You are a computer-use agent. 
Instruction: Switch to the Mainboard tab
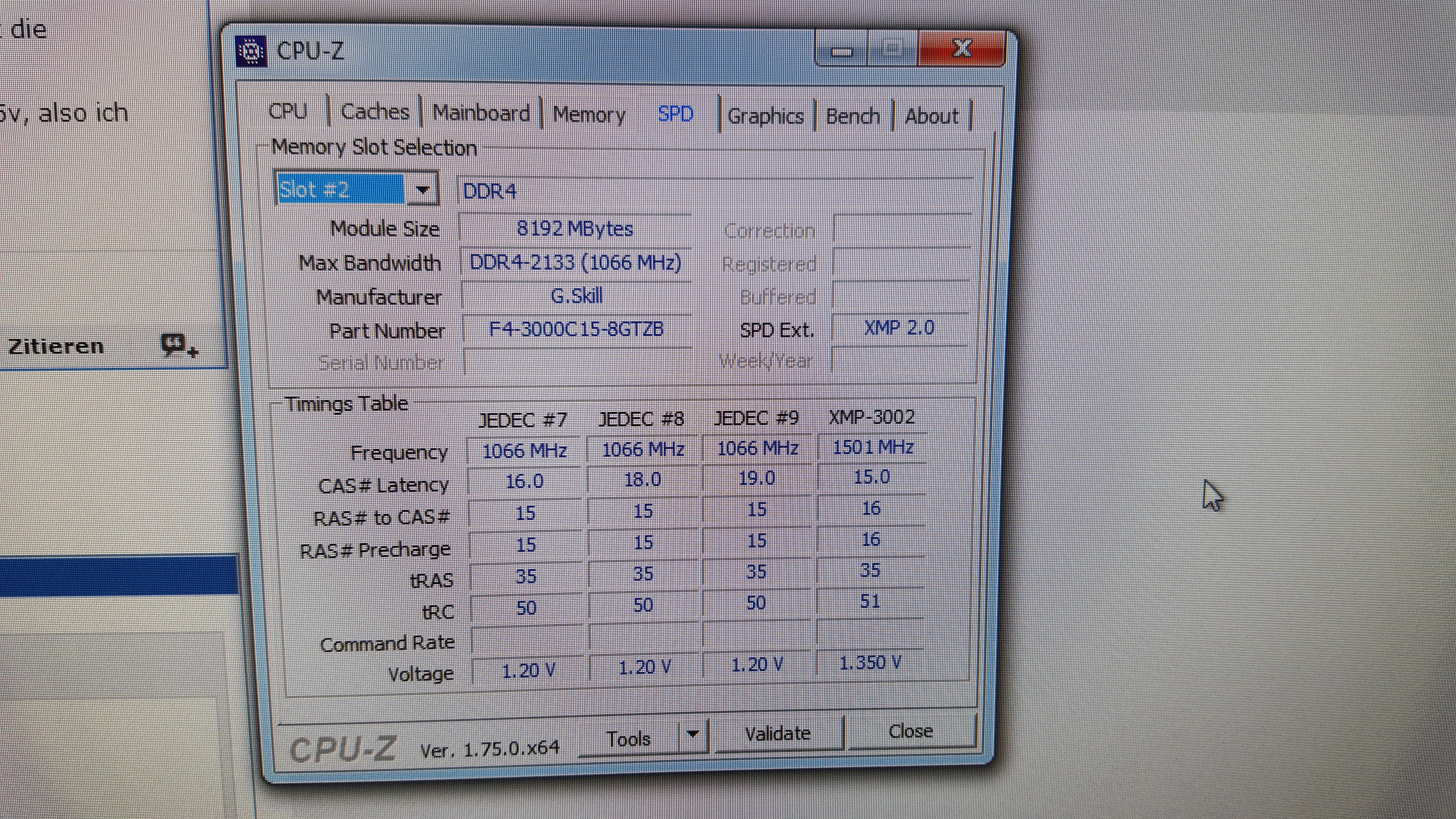click(481, 113)
